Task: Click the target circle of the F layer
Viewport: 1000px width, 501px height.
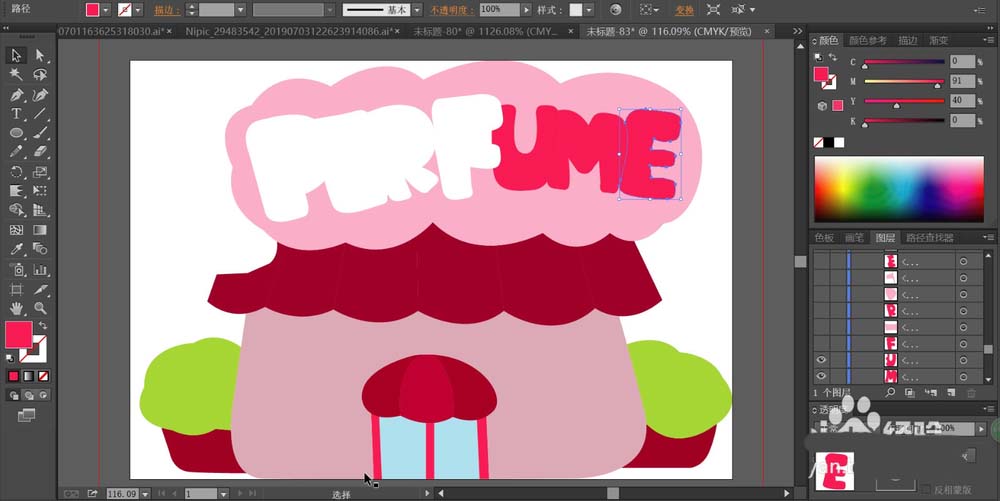Action: 963,344
